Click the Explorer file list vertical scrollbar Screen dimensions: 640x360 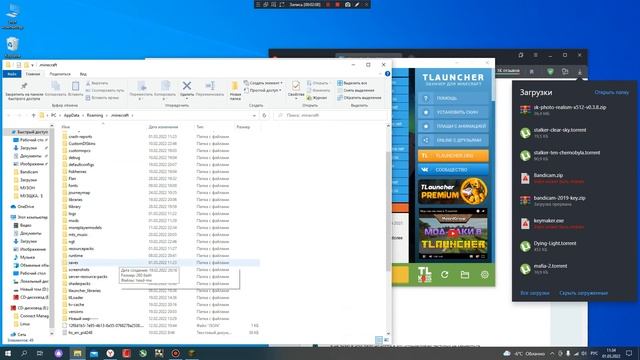tap(388, 210)
